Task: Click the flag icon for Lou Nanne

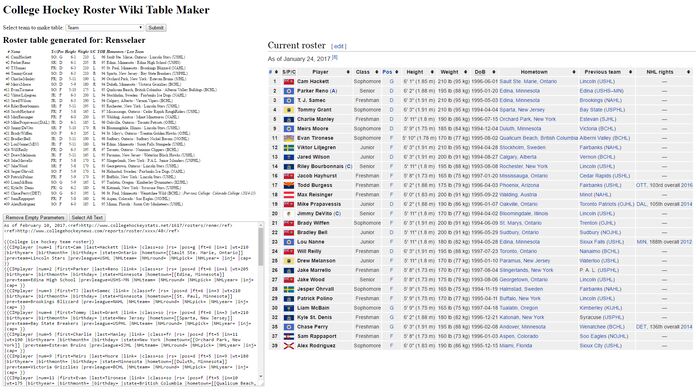Action: pyautogui.click(x=289, y=242)
